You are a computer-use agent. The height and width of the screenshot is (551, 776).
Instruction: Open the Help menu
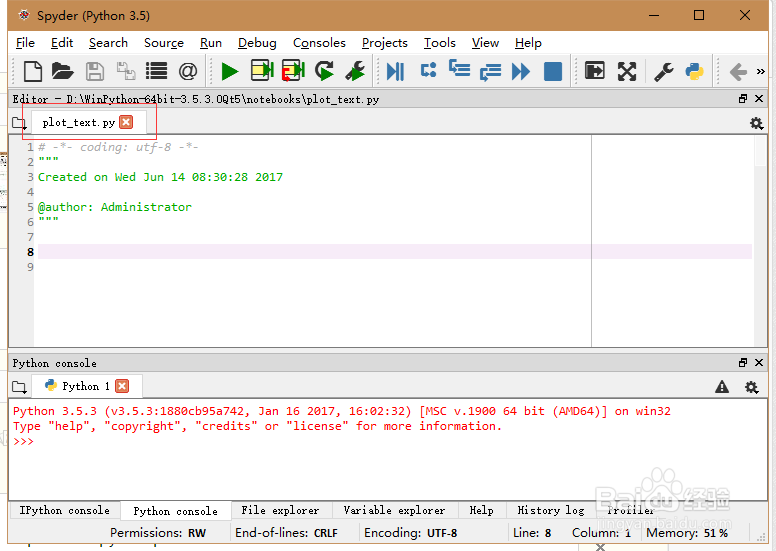pos(528,43)
